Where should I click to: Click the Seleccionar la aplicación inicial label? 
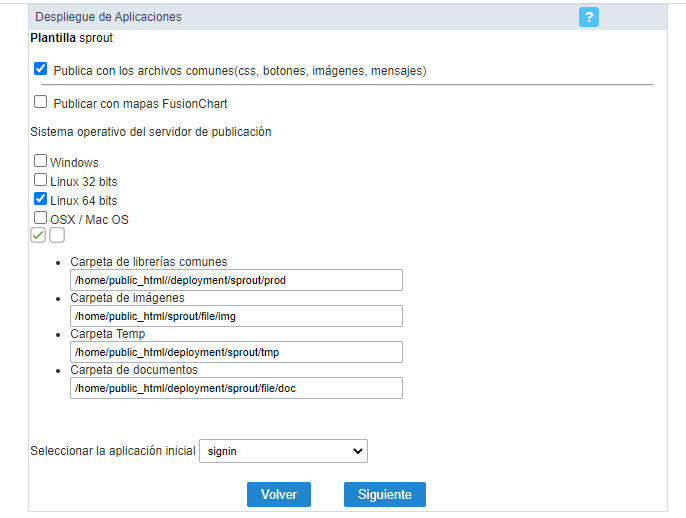point(113,451)
